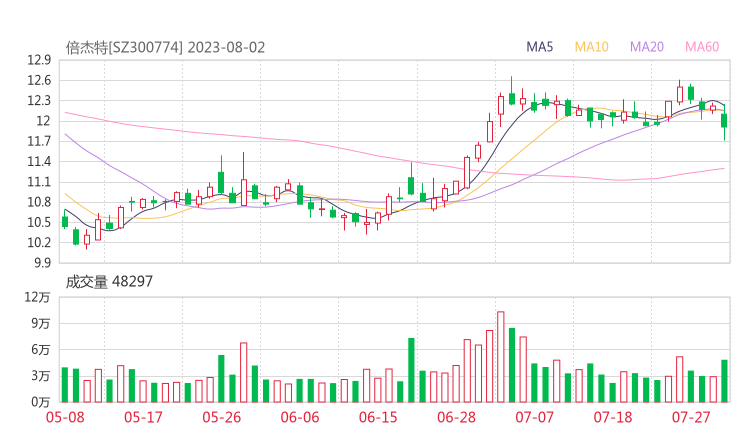Click the 11.7 price axis label
The image size is (740, 440).
39,141
